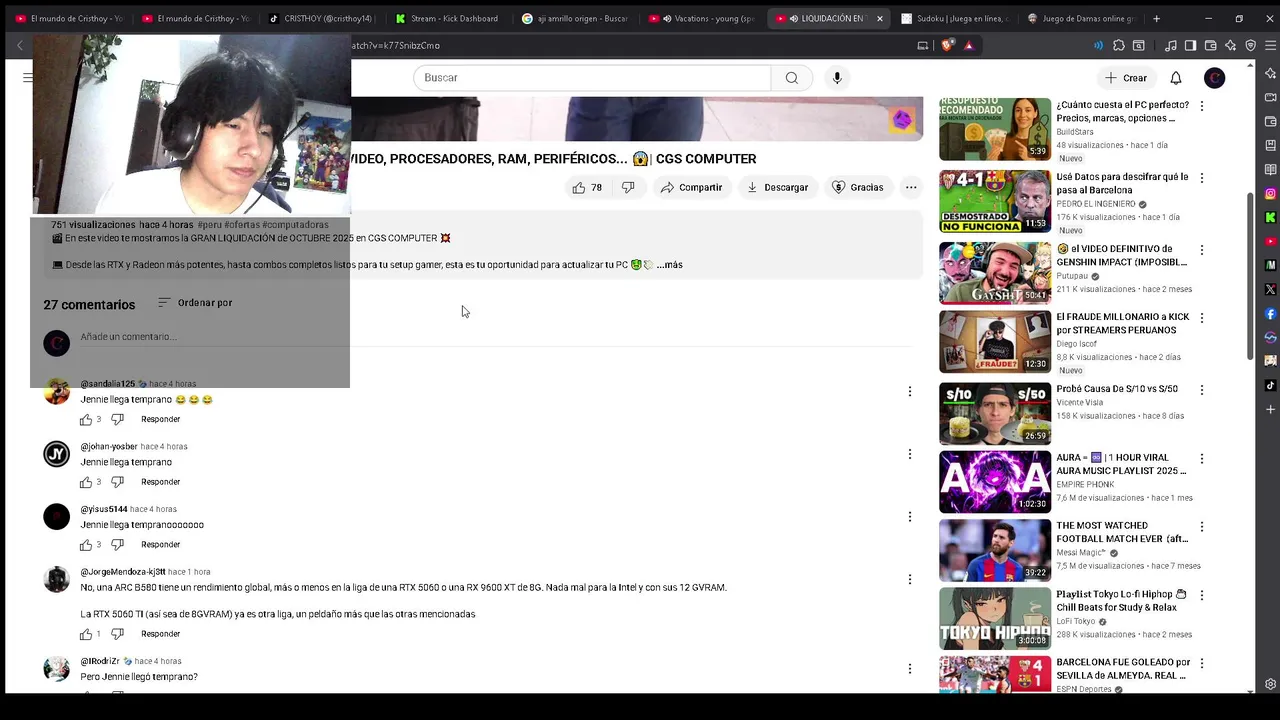Click the Descargar download button
The height and width of the screenshot is (720, 1280).
(777, 187)
